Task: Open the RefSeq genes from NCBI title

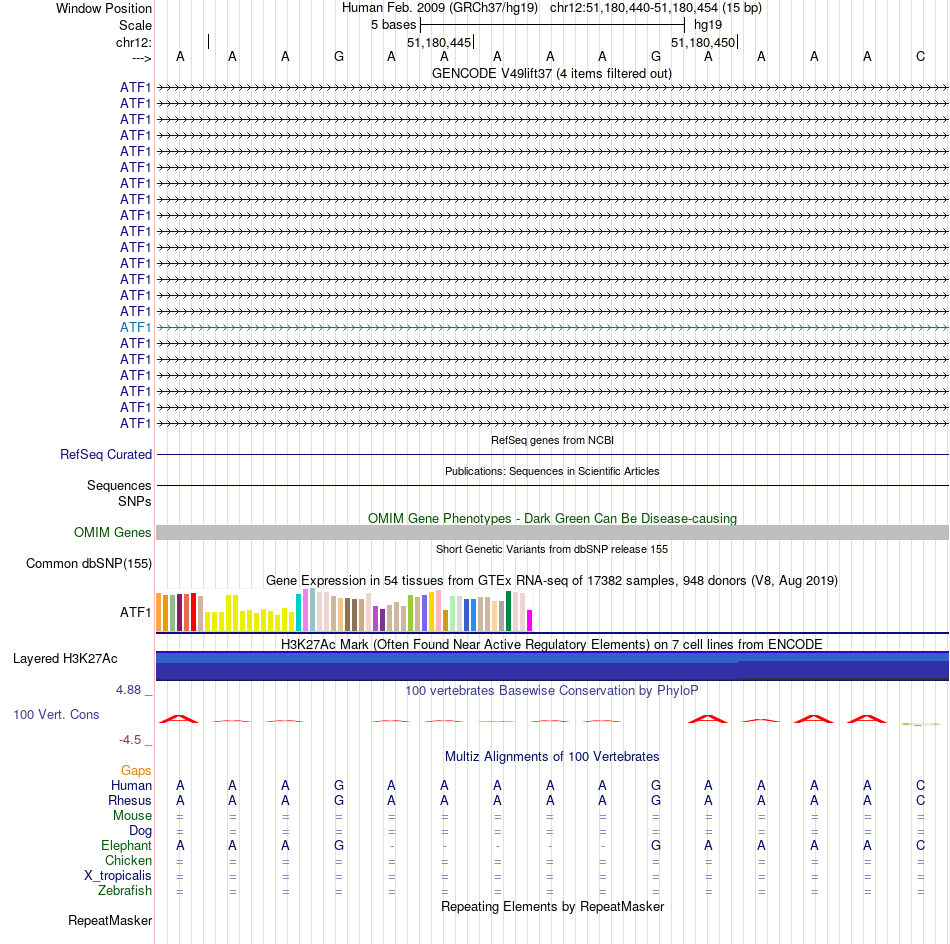Action: (552, 440)
